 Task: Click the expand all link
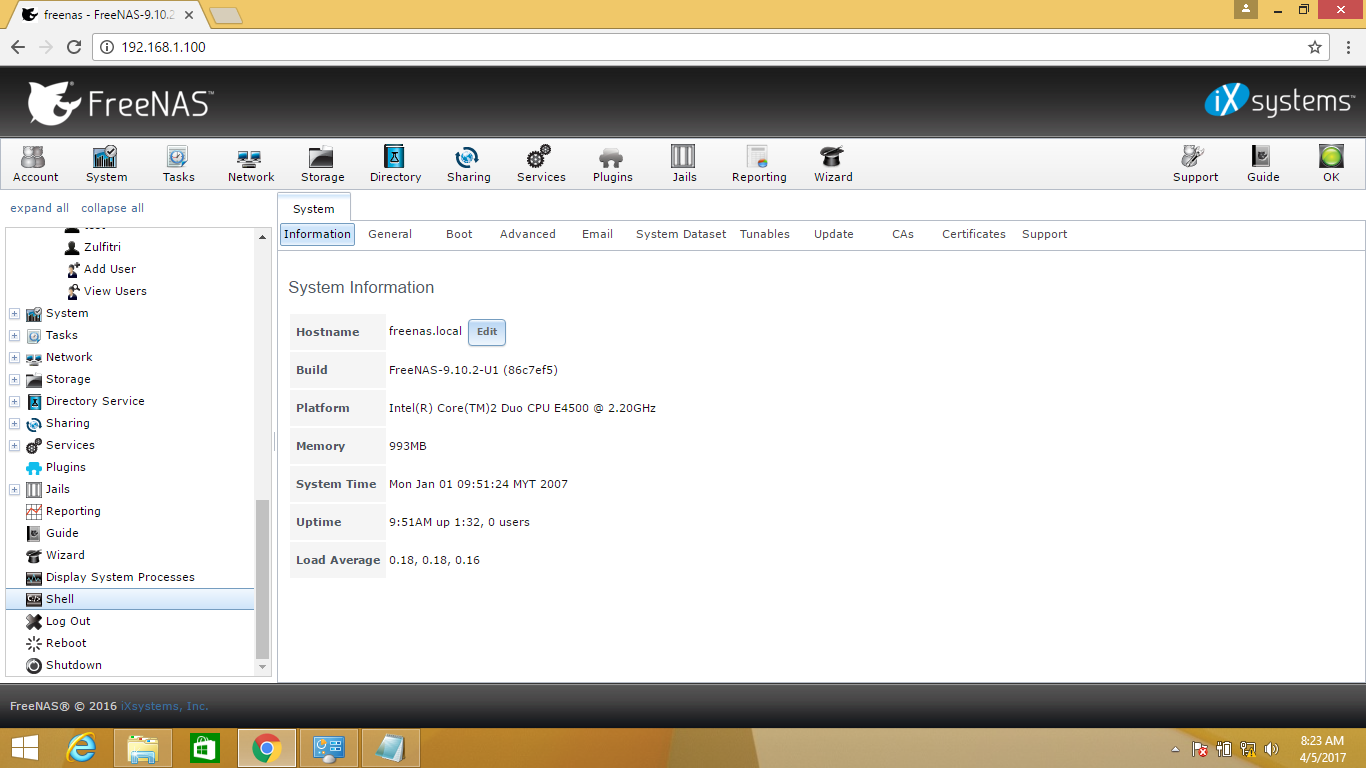(40, 208)
